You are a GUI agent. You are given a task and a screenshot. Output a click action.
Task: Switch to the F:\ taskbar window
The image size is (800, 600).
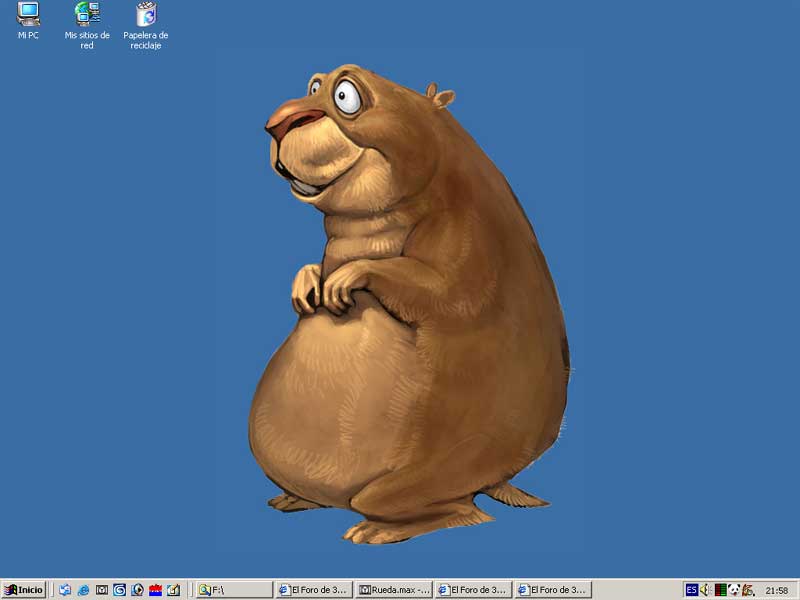[234, 590]
